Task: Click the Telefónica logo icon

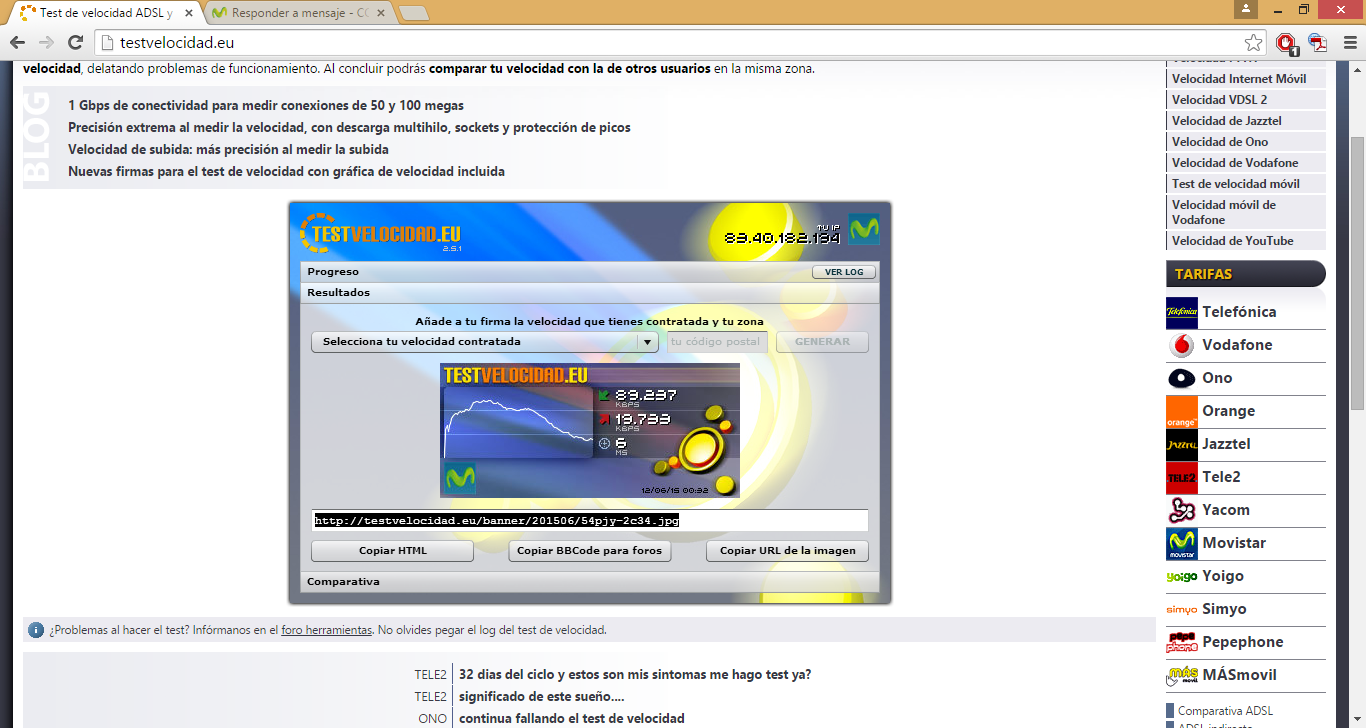Action: [x=1182, y=313]
